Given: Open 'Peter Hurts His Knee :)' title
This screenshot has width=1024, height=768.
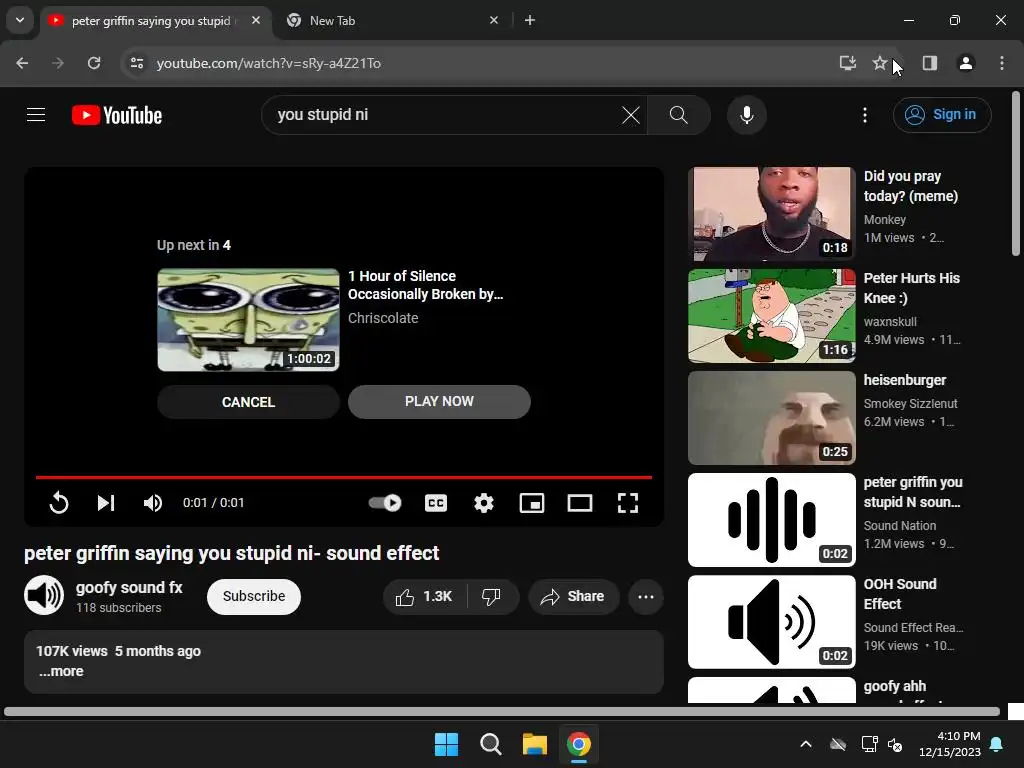Looking at the screenshot, I should point(912,288).
